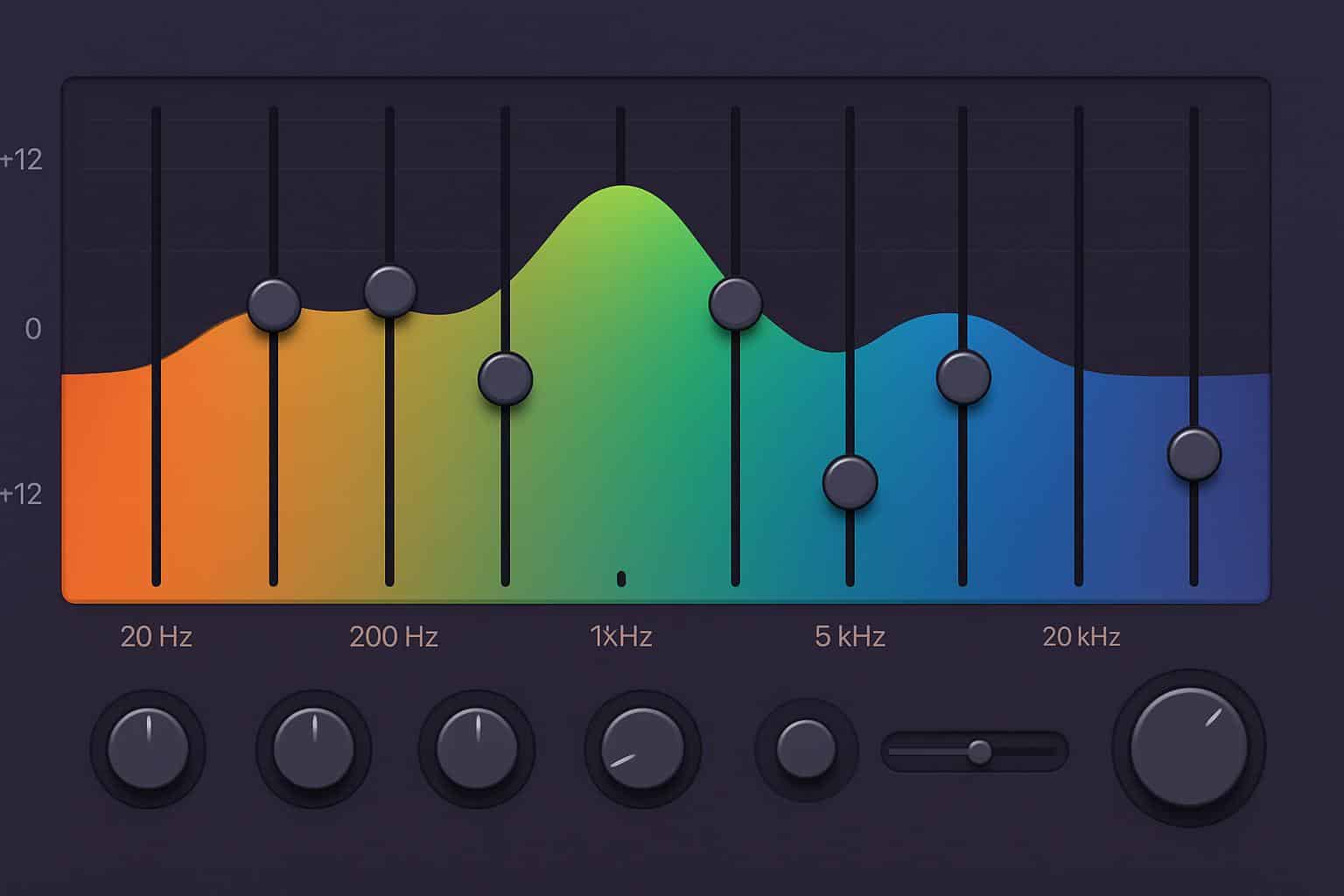1344x896 pixels.
Task: Click the slider handle between 5 kHz and 20 kHz
Action: pos(962,377)
